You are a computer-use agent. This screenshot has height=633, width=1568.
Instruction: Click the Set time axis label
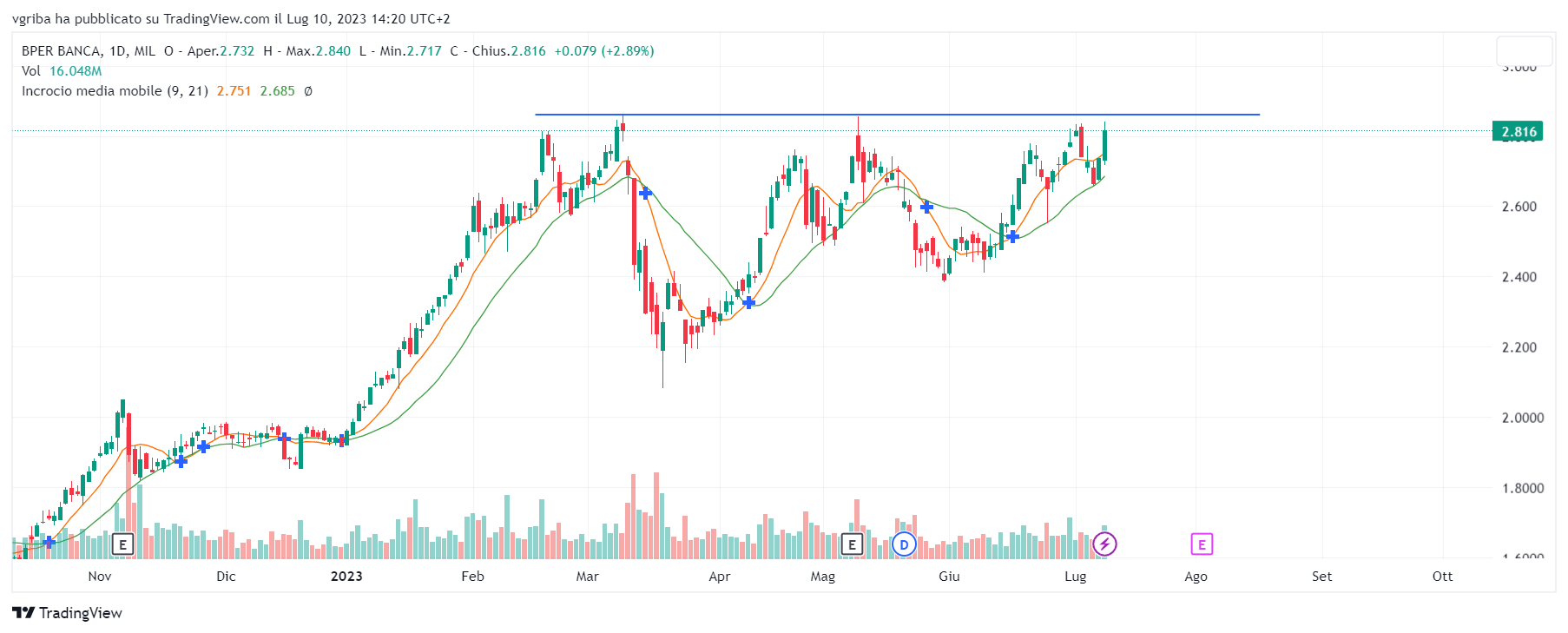1321,577
